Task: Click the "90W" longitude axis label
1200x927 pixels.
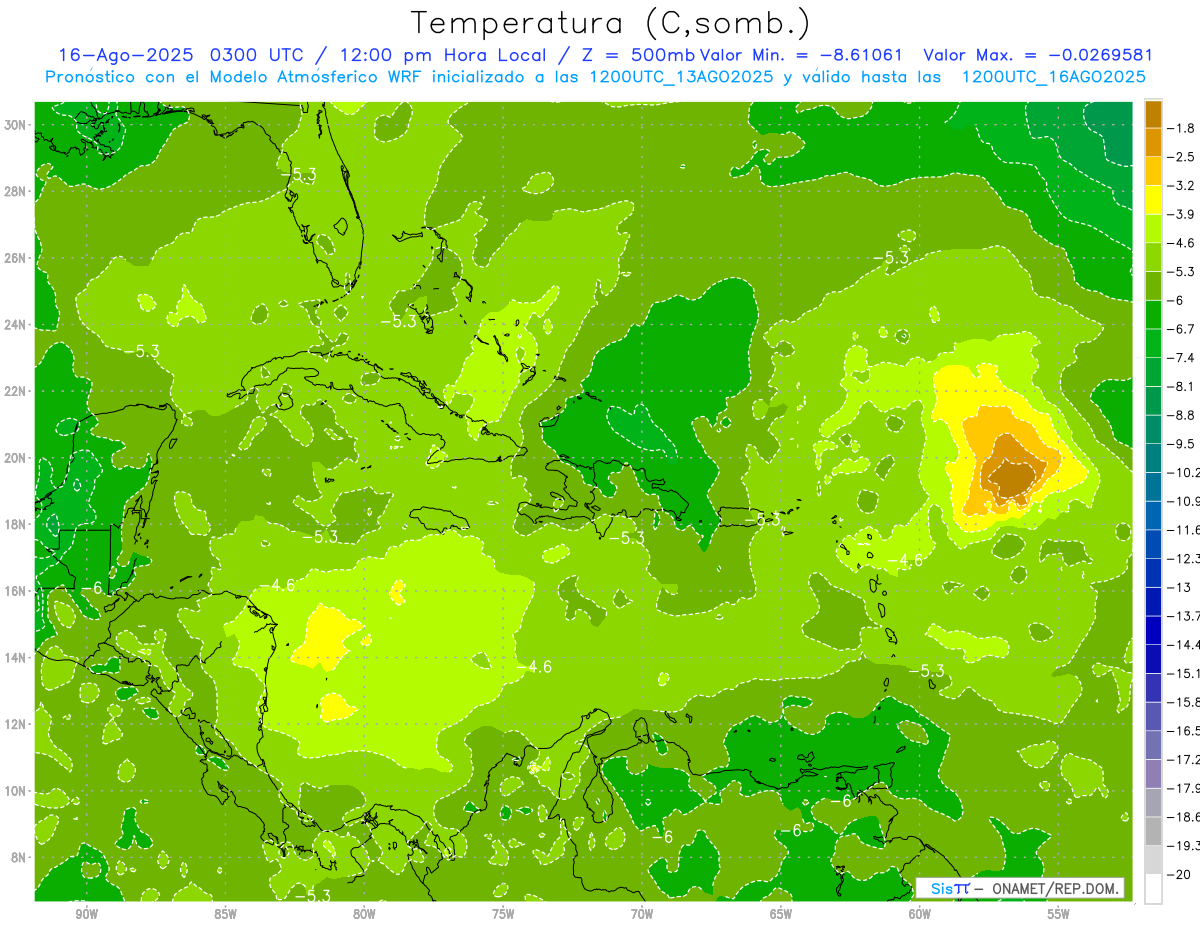Action: point(86,915)
